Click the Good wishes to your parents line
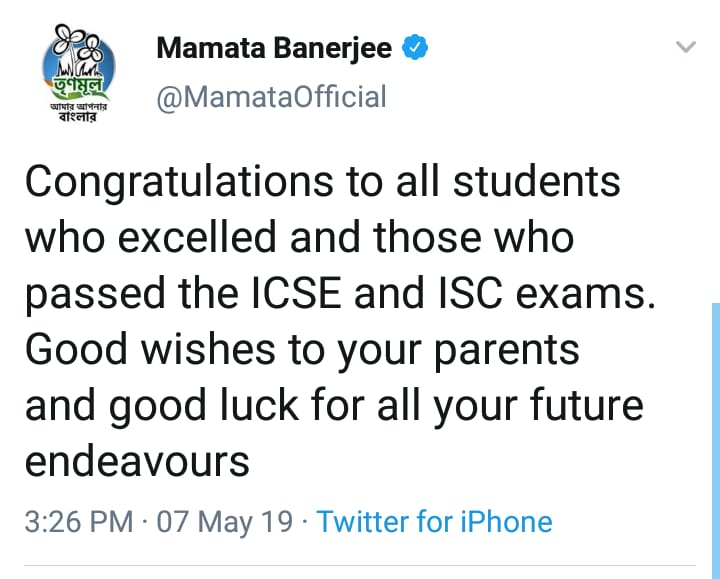The width and height of the screenshot is (720, 579). (302, 351)
